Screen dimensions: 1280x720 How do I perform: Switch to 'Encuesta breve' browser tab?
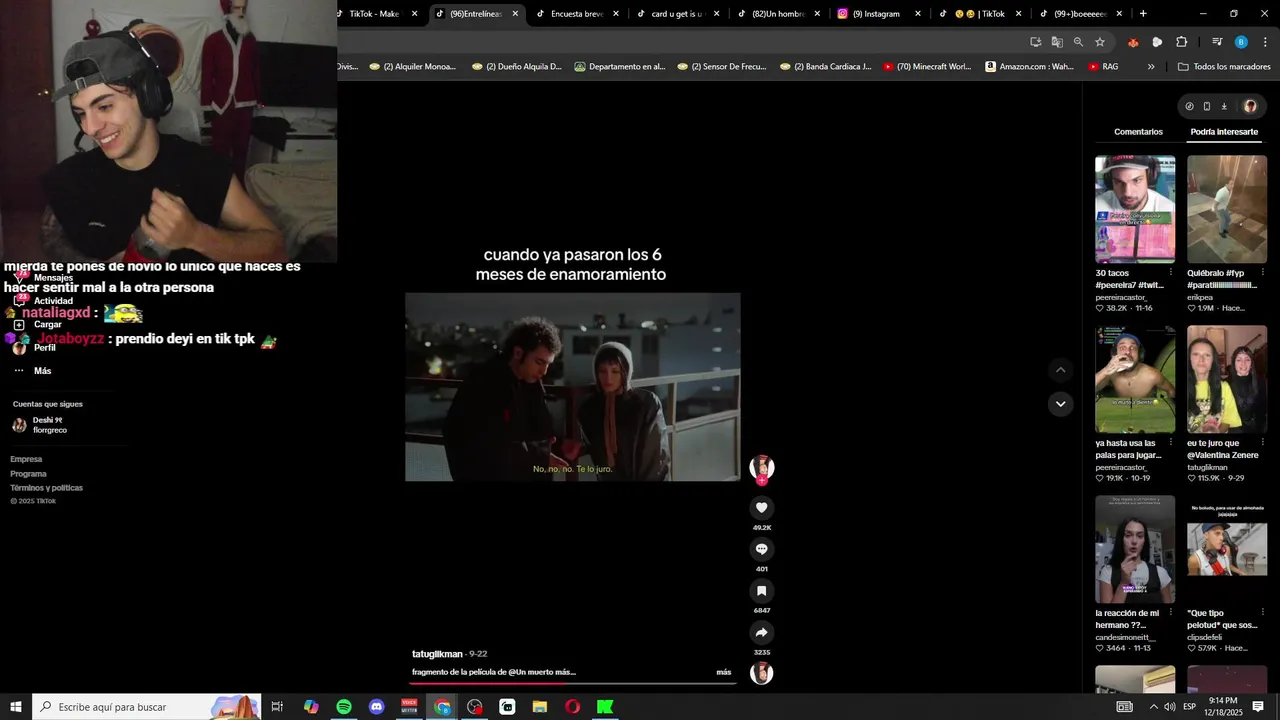(x=577, y=14)
